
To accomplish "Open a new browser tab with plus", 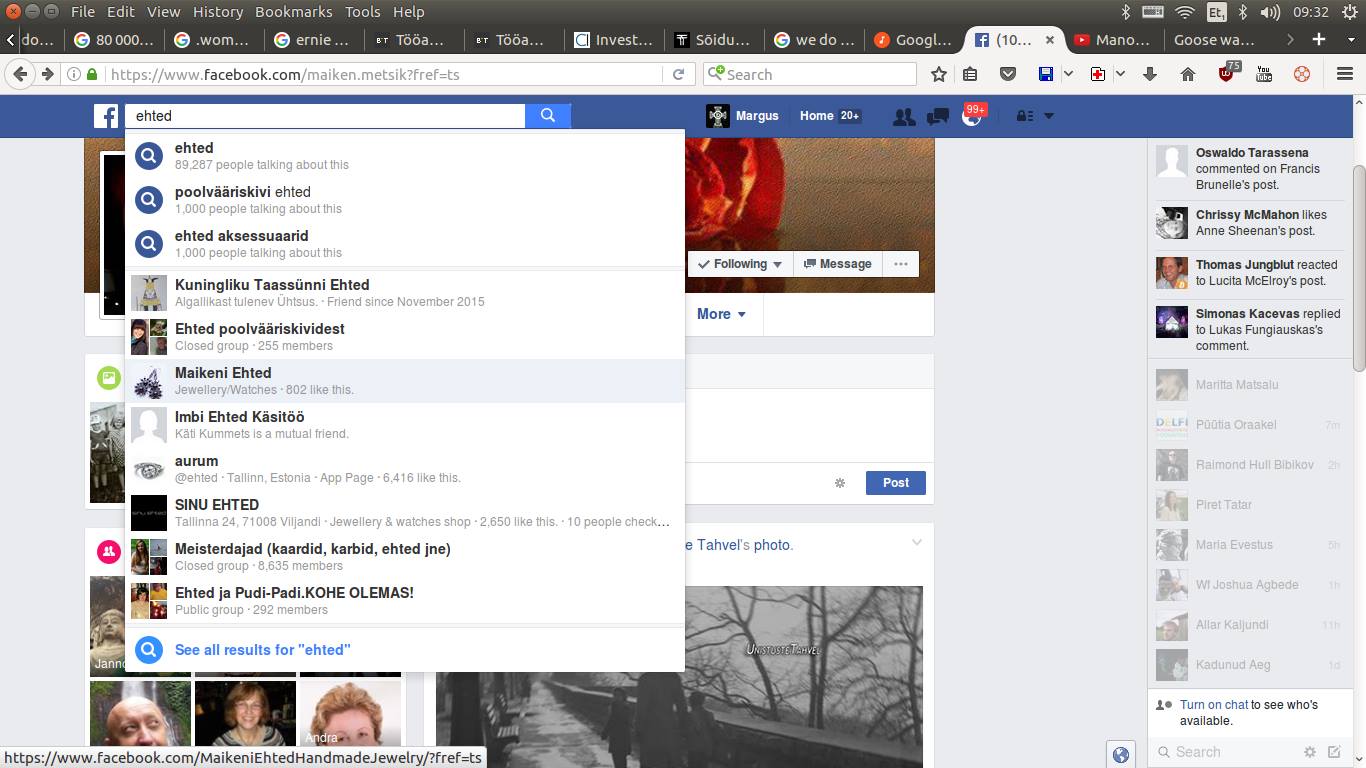I will (1319, 39).
